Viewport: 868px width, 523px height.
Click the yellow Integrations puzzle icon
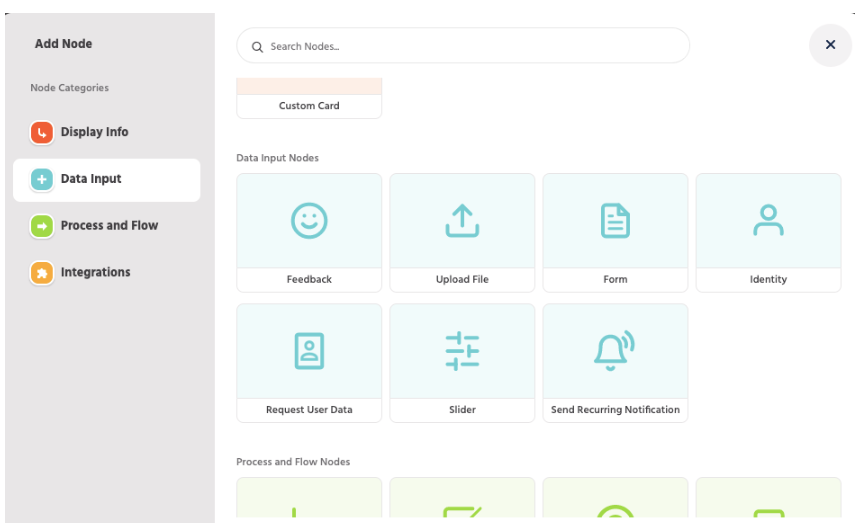41,273
